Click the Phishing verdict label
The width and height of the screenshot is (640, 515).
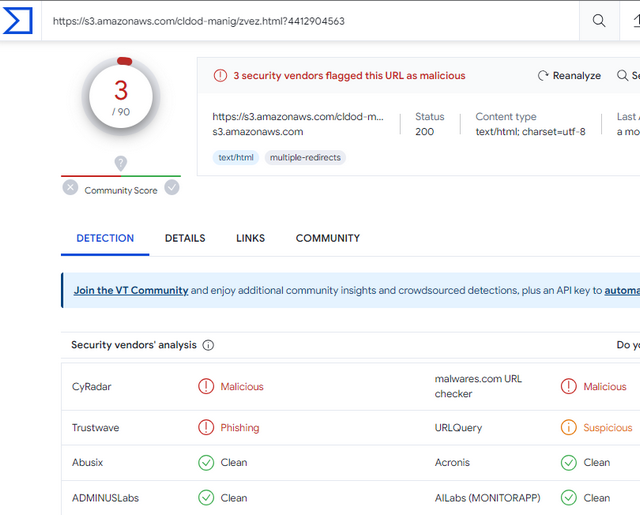[x=240, y=428]
